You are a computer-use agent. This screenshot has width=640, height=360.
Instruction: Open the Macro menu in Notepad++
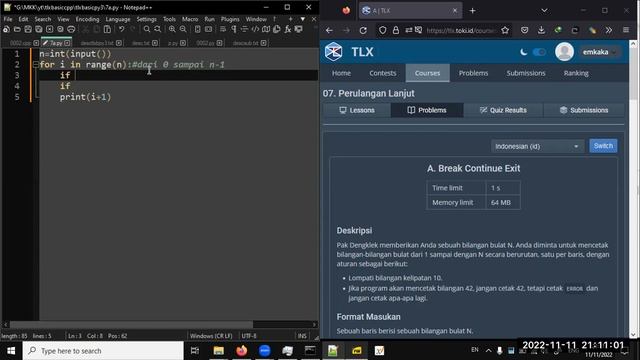[190, 19]
